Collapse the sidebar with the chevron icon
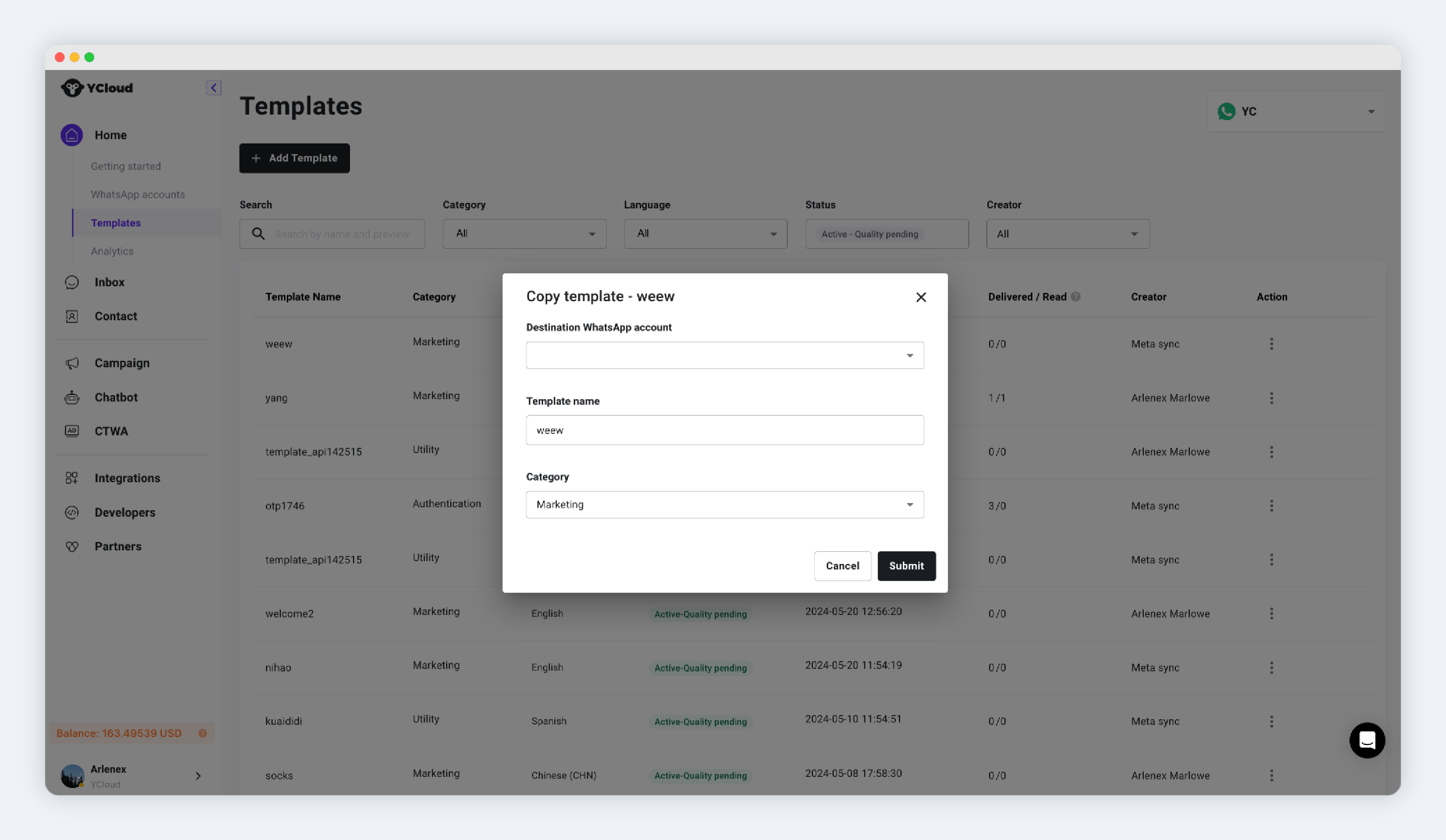Screen dimensions: 1446x840 click(214, 88)
